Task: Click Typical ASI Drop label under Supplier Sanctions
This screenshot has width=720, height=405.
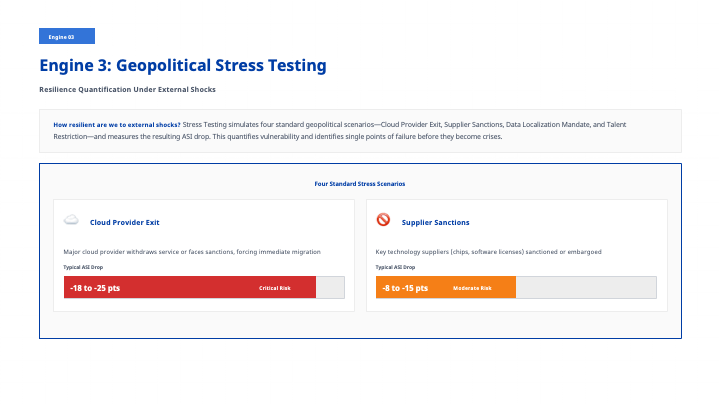Action: 395,267
